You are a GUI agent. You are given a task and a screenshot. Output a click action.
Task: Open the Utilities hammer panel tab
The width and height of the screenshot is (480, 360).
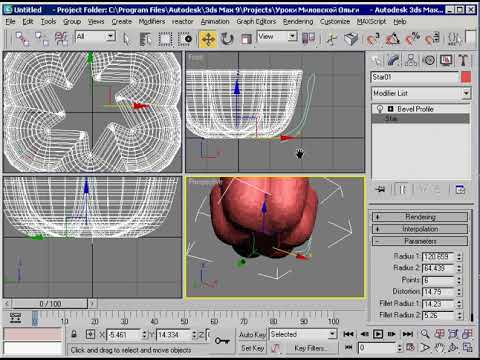463,60
